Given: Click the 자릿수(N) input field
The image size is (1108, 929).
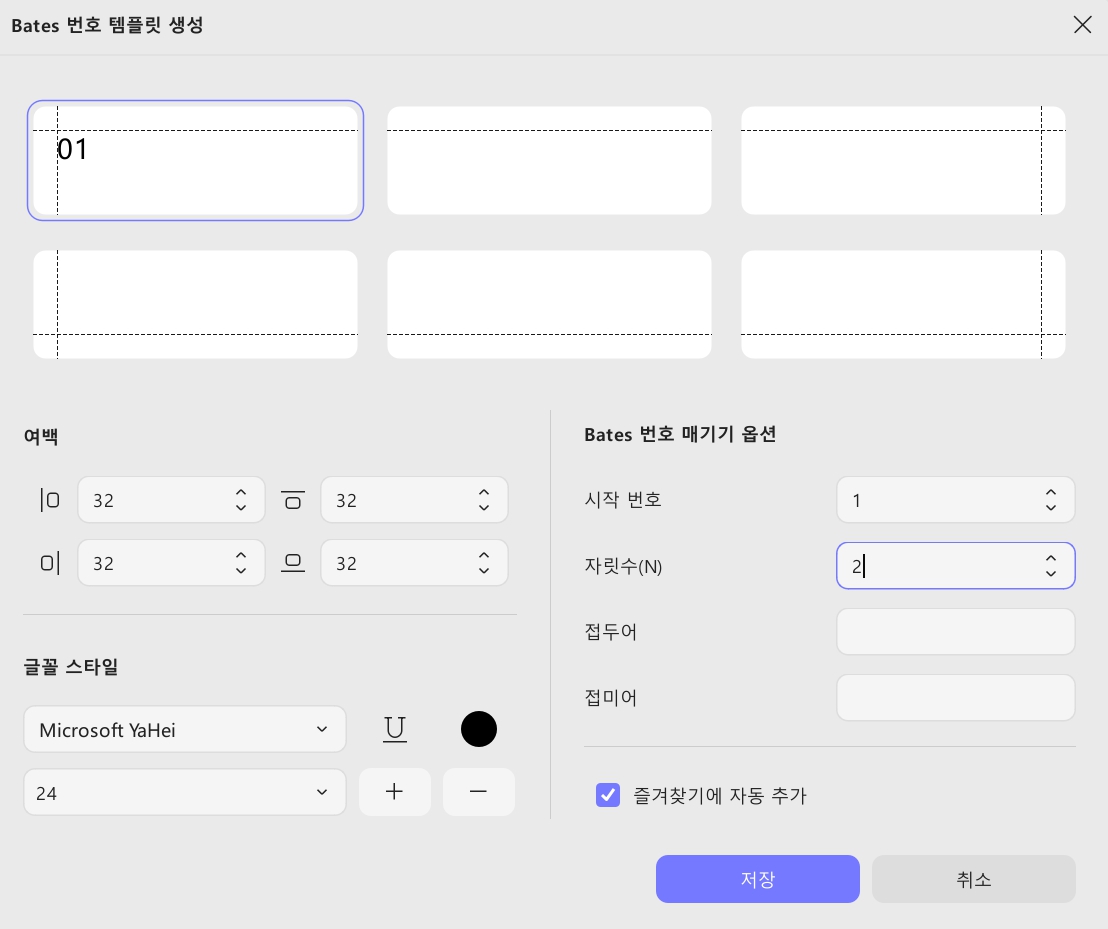Looking at the screenshot, I should tap(955, 566).
